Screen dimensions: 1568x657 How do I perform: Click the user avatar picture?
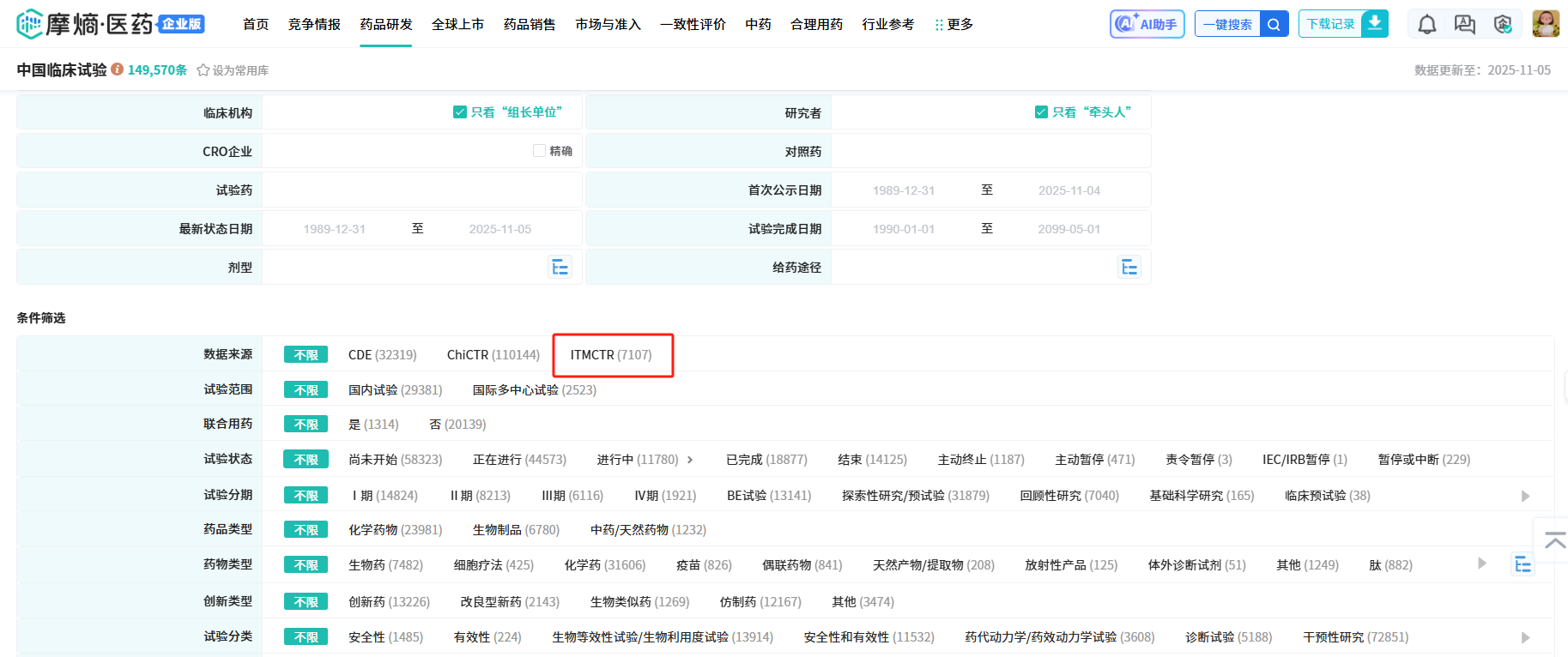[1545, 24]
